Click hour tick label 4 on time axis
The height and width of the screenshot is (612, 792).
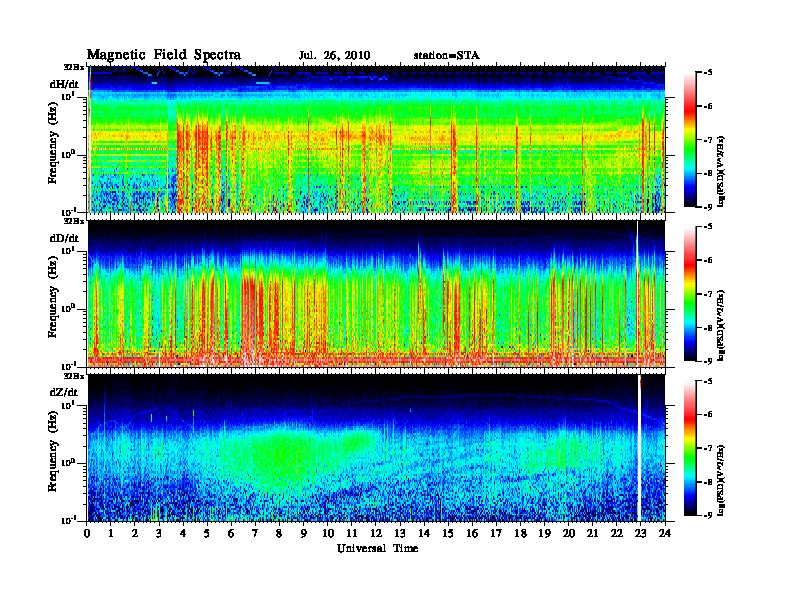coord(183,534)
